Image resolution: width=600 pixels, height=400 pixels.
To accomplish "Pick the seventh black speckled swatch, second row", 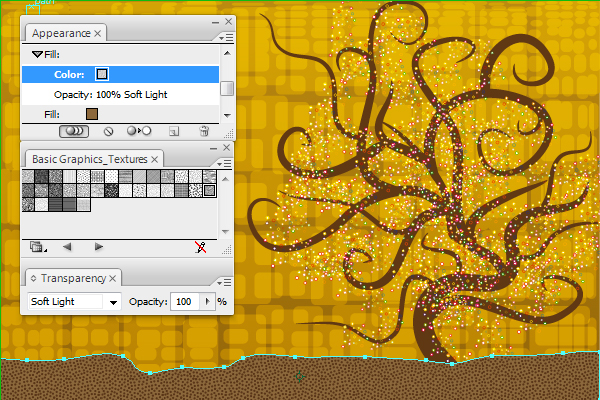I will point(111,190).
